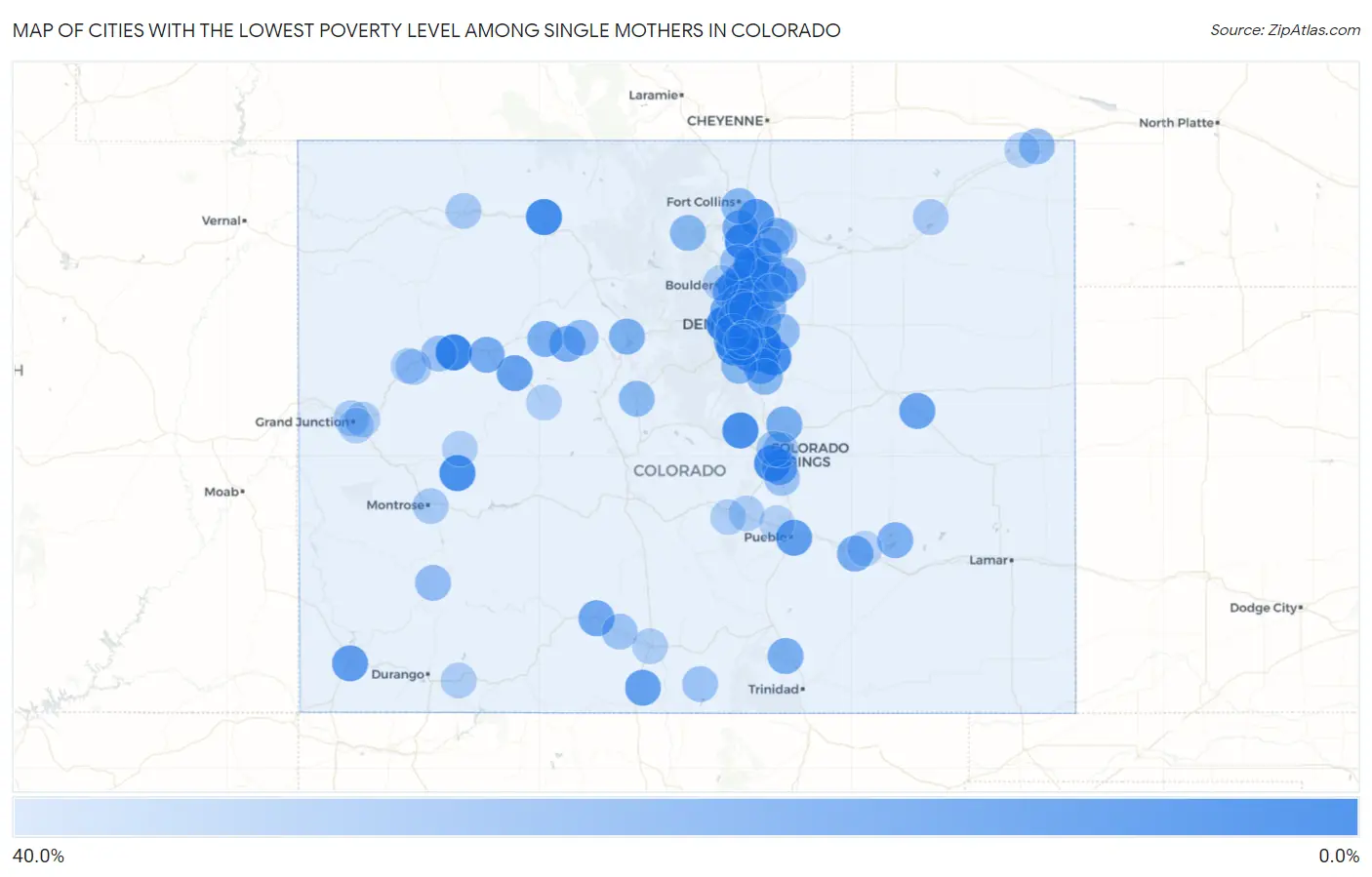Click the Trinidad city label
This screenshot has height=877, width=1372.
[774, 689]
